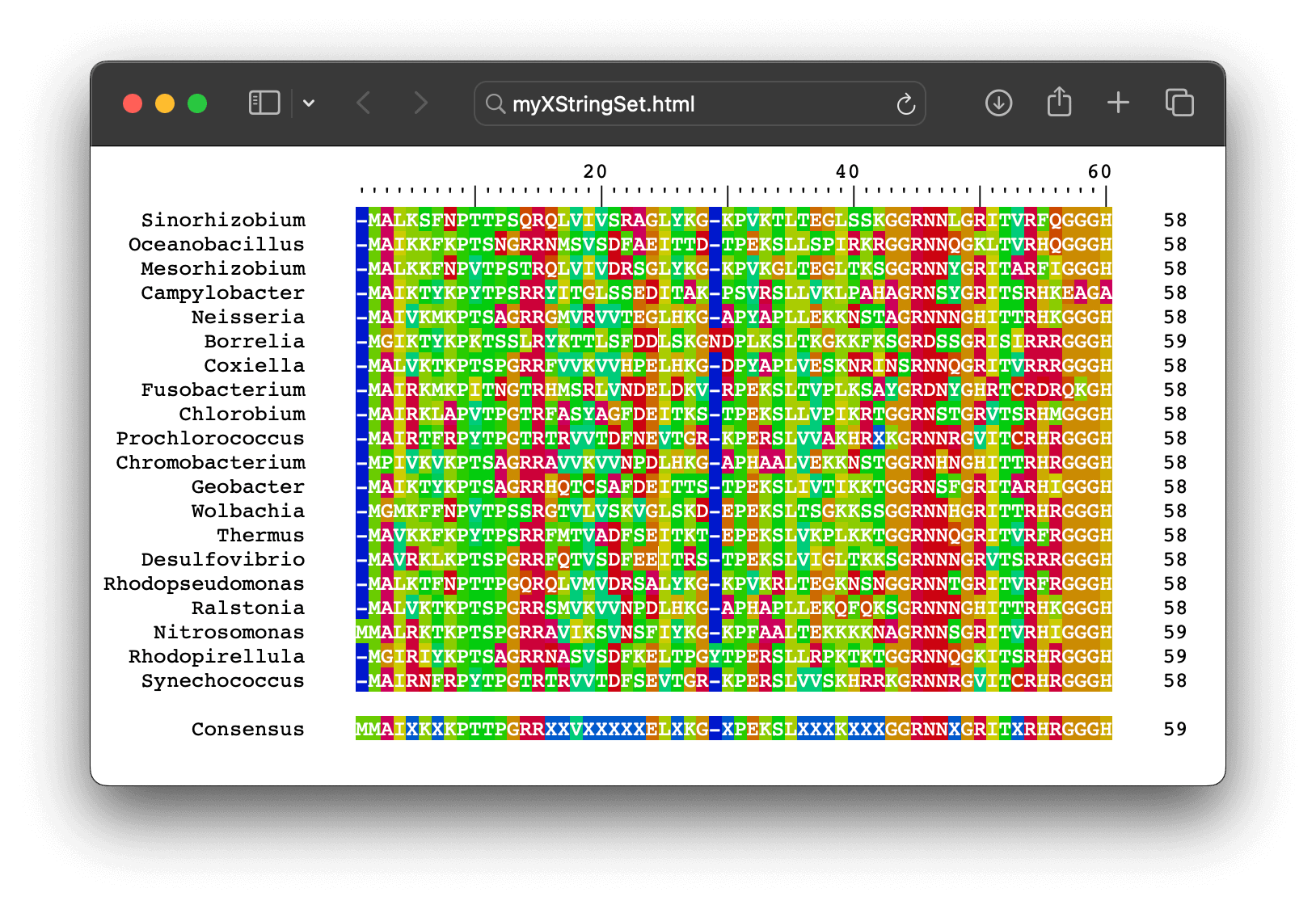Go back using the back arrow
The image size is (1316, 905).
click(x=364, y=103)
